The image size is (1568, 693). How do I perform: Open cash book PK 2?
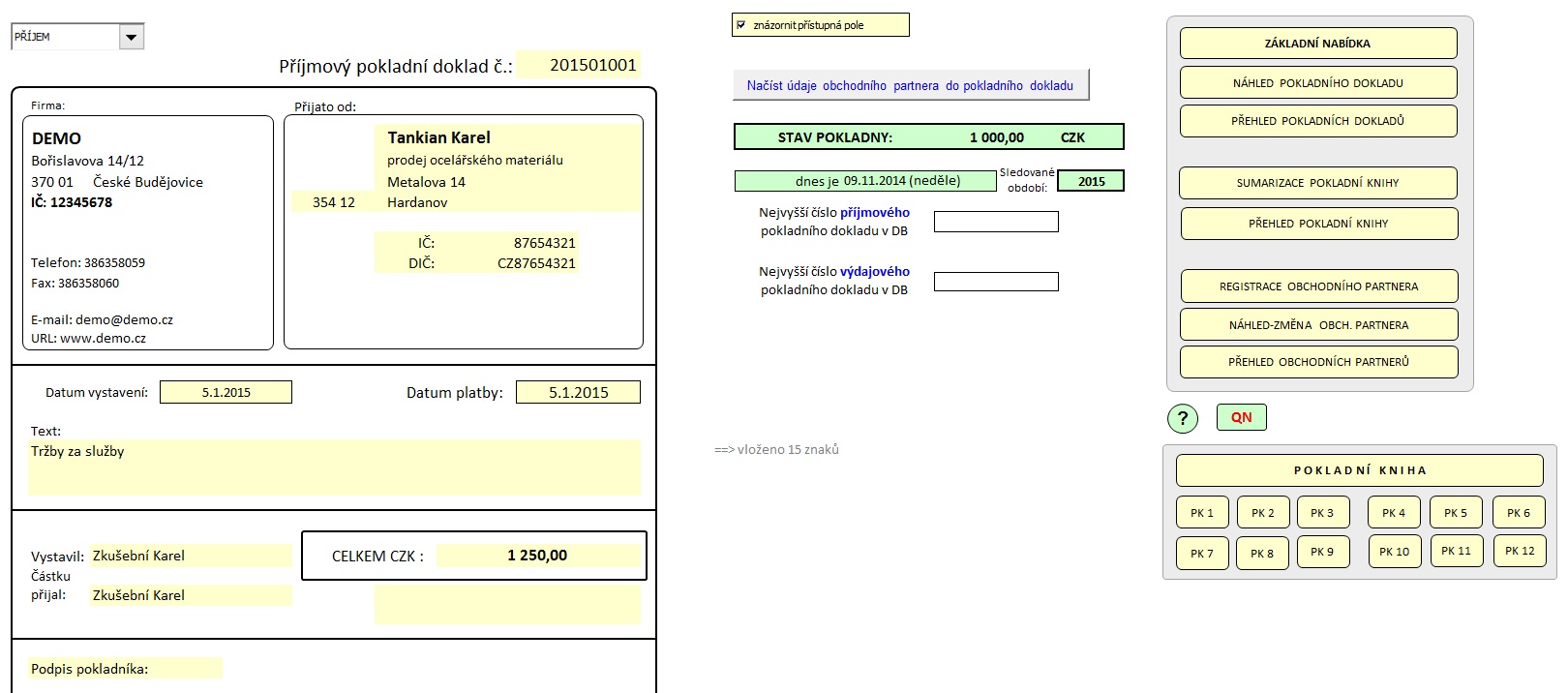[x=1263, y=513]
